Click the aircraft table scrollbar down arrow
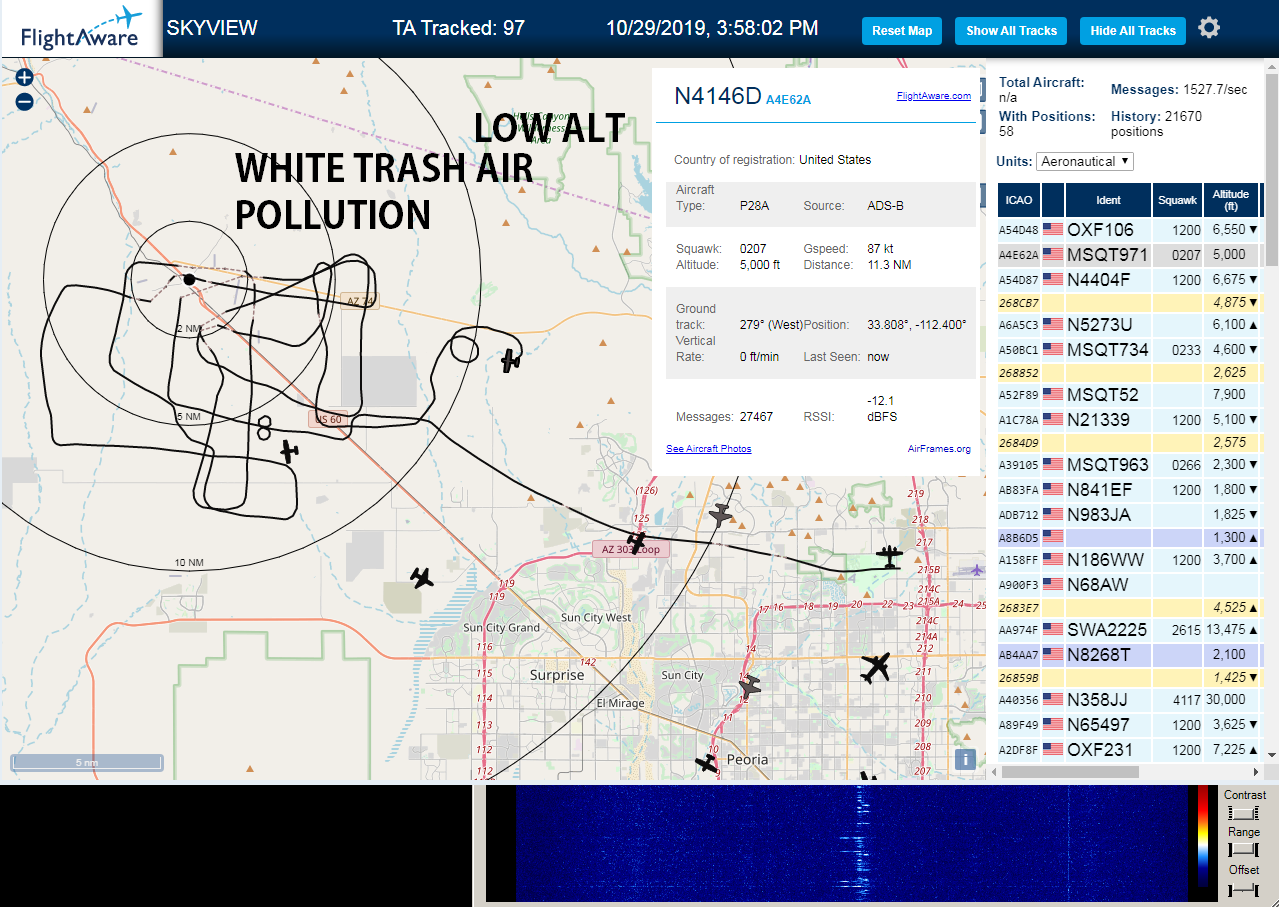Viewport: 1279px width, 907px height. 1272,755
